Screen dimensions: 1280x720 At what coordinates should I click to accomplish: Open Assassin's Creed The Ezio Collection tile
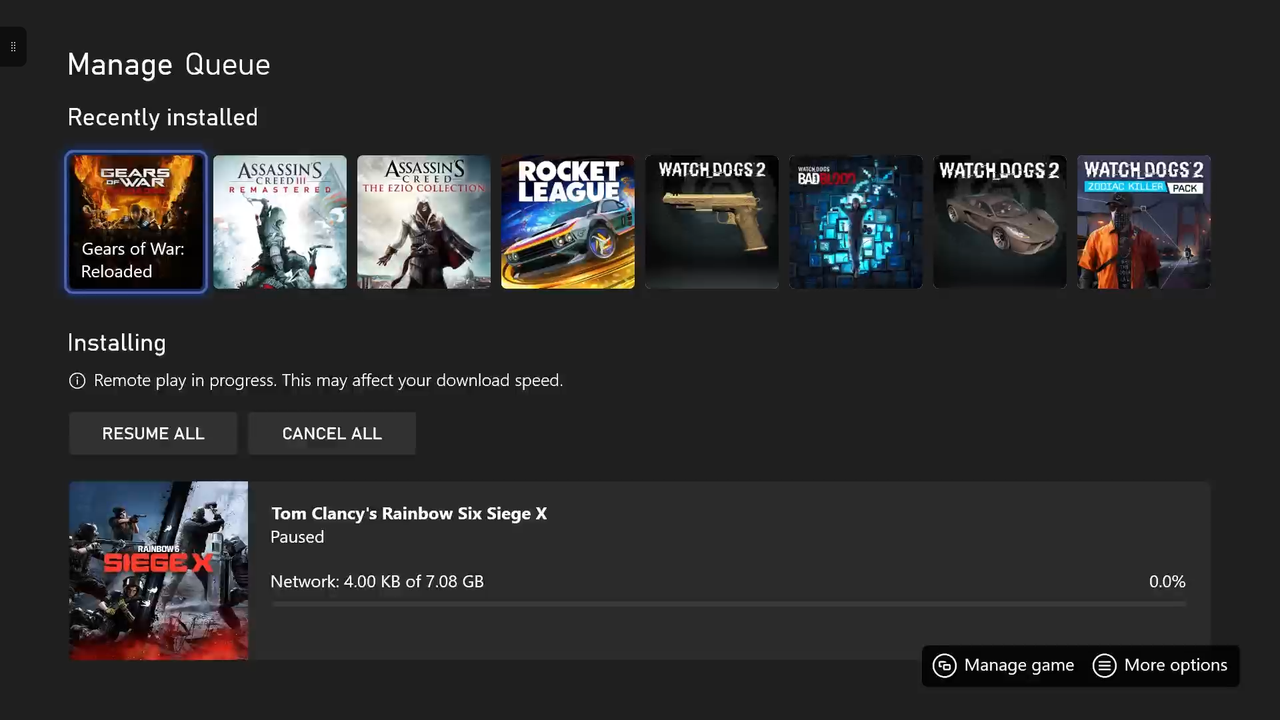(x=424, y=222)
